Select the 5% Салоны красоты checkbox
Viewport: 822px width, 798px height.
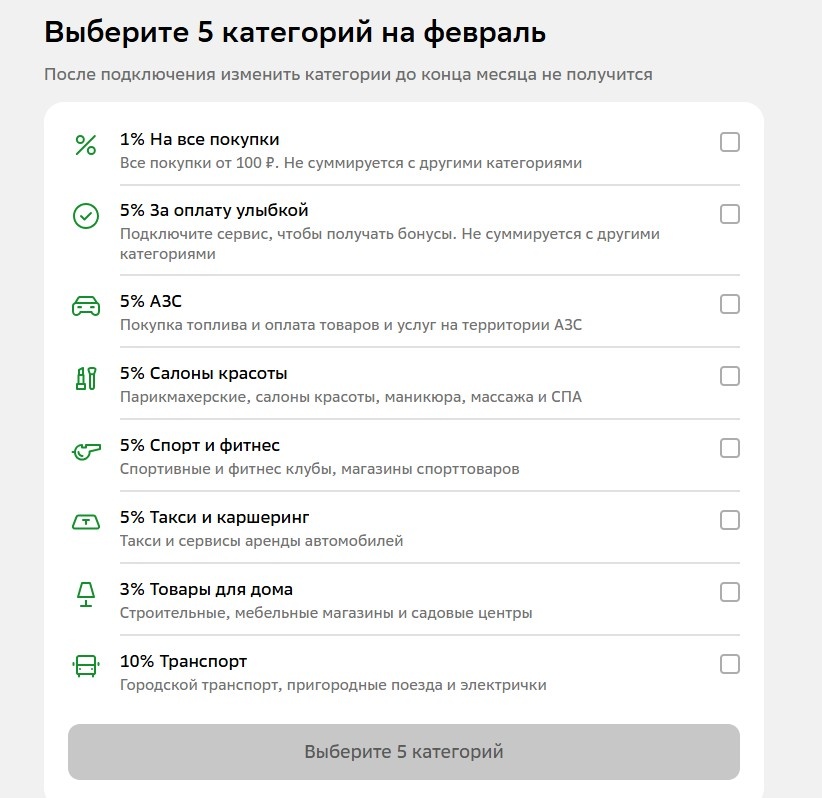(730, 376)
